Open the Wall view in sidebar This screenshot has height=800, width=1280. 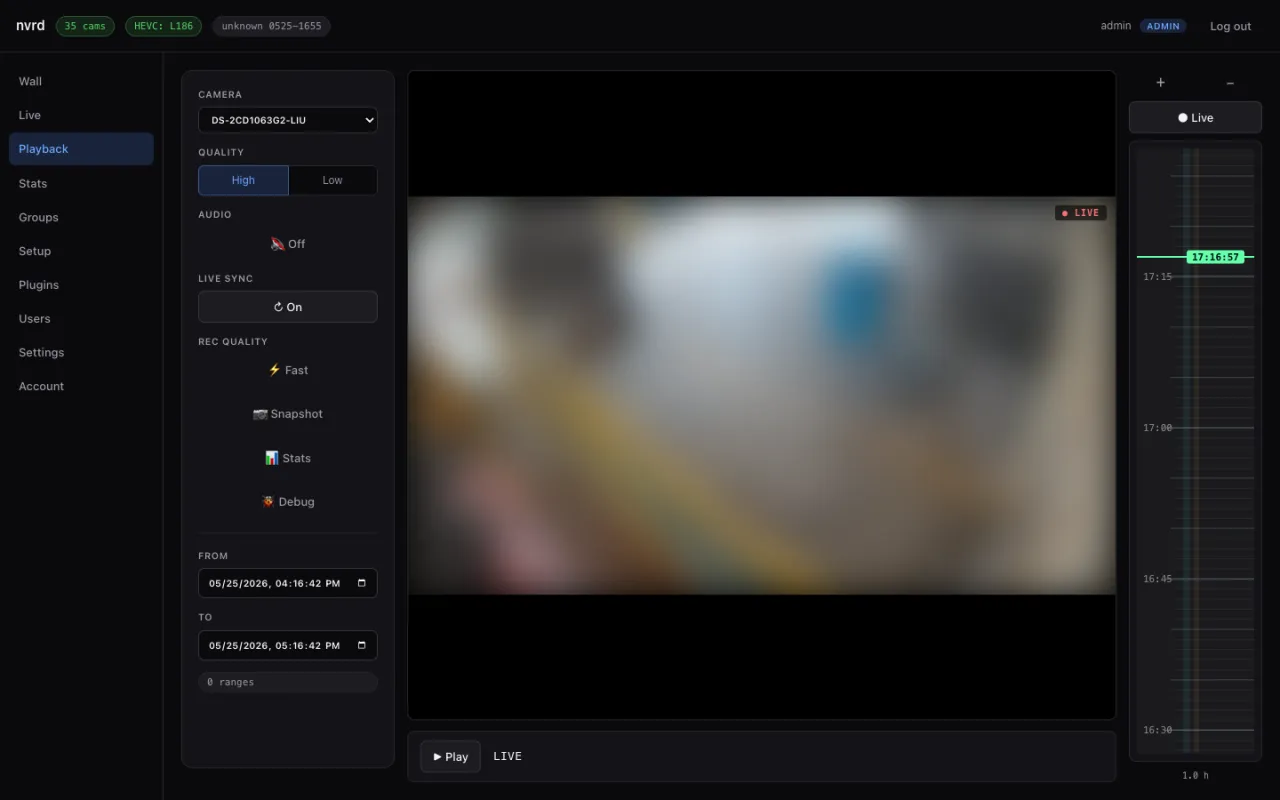81,81
